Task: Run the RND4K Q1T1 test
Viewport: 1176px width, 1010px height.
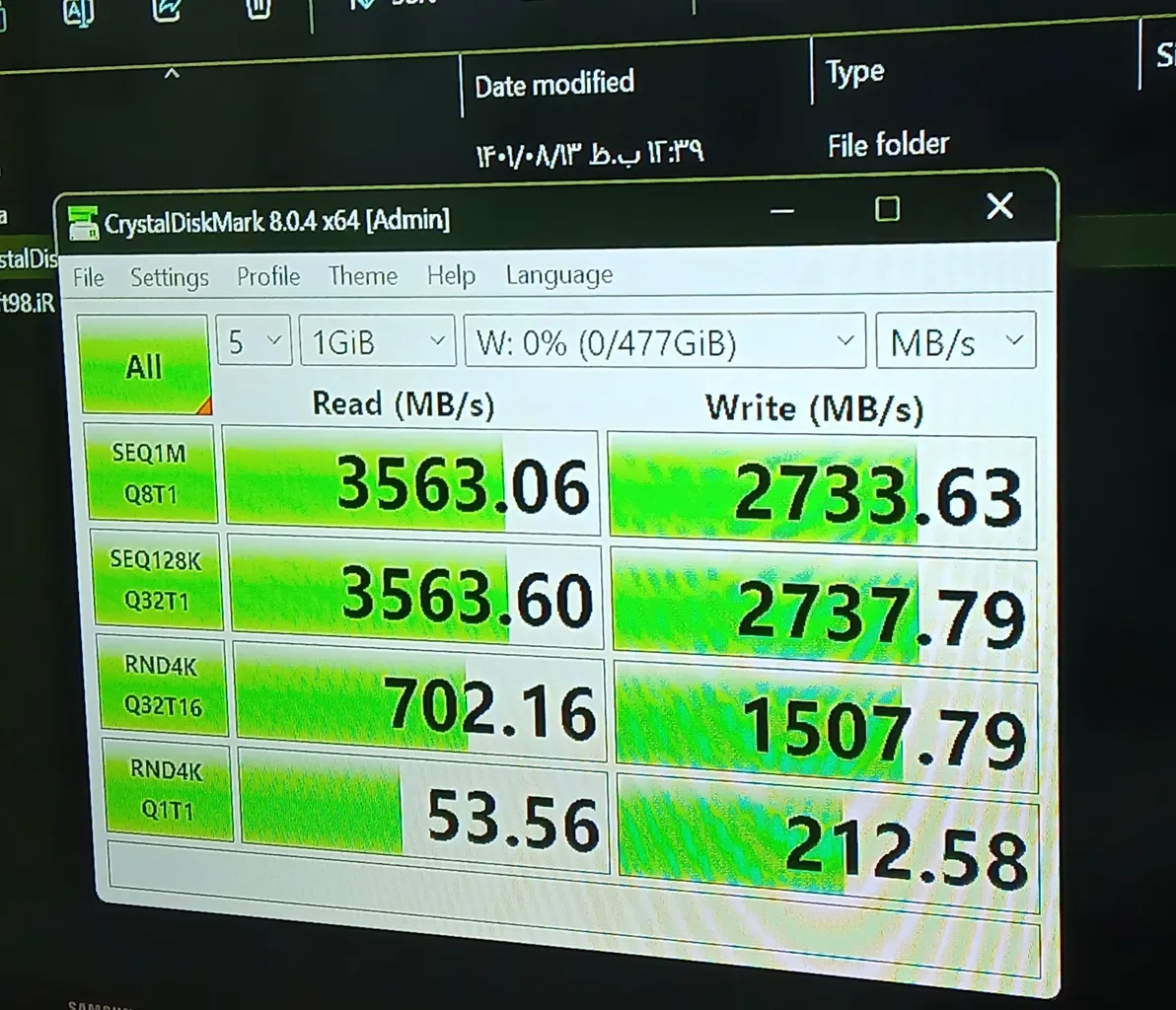Action: (x=168, y=790)
